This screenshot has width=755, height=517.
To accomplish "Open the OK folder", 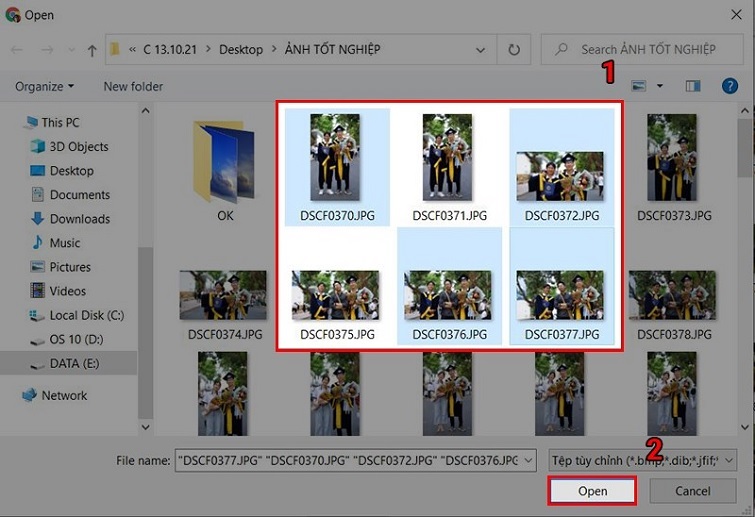I will click(225, 170).
